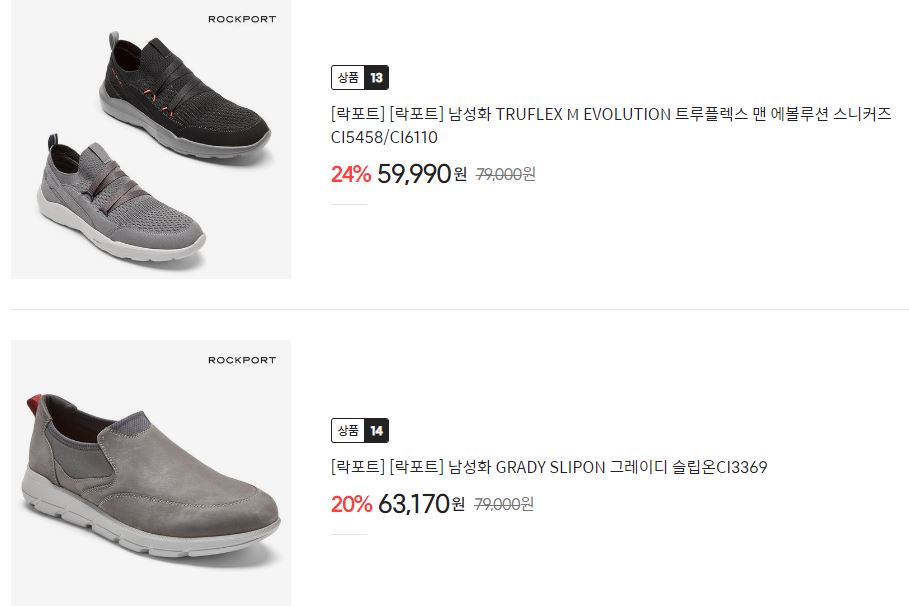Click the black number 13 label

coord(376,78)
